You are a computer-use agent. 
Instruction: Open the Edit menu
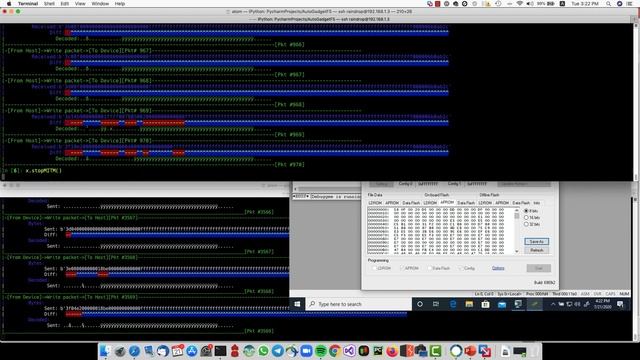pos(64,4)
